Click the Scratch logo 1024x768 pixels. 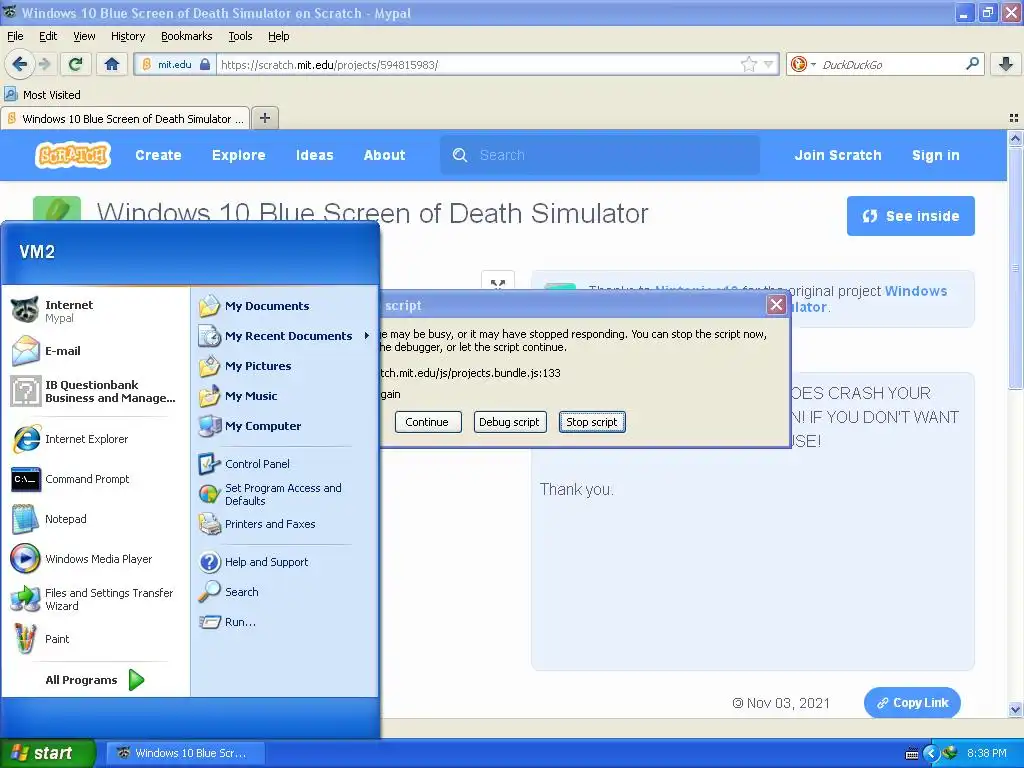tap(73, 155)
